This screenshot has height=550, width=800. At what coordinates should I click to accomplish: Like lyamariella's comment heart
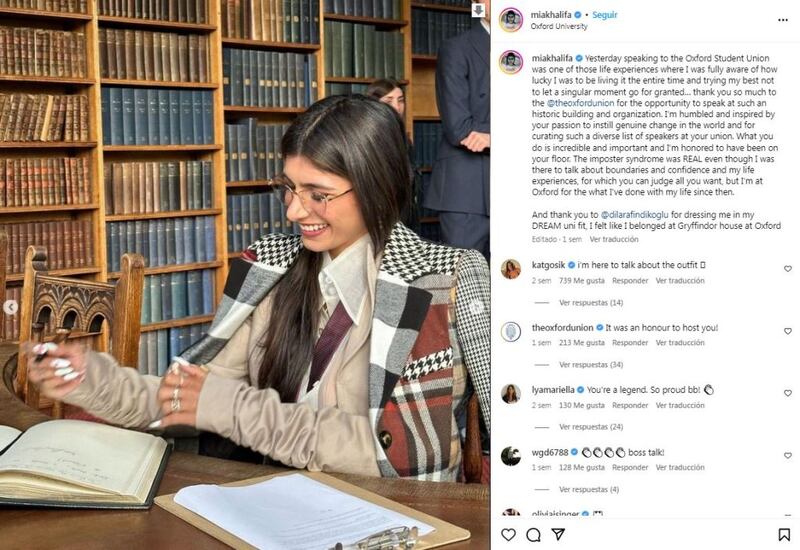click(x=788, y=393)
